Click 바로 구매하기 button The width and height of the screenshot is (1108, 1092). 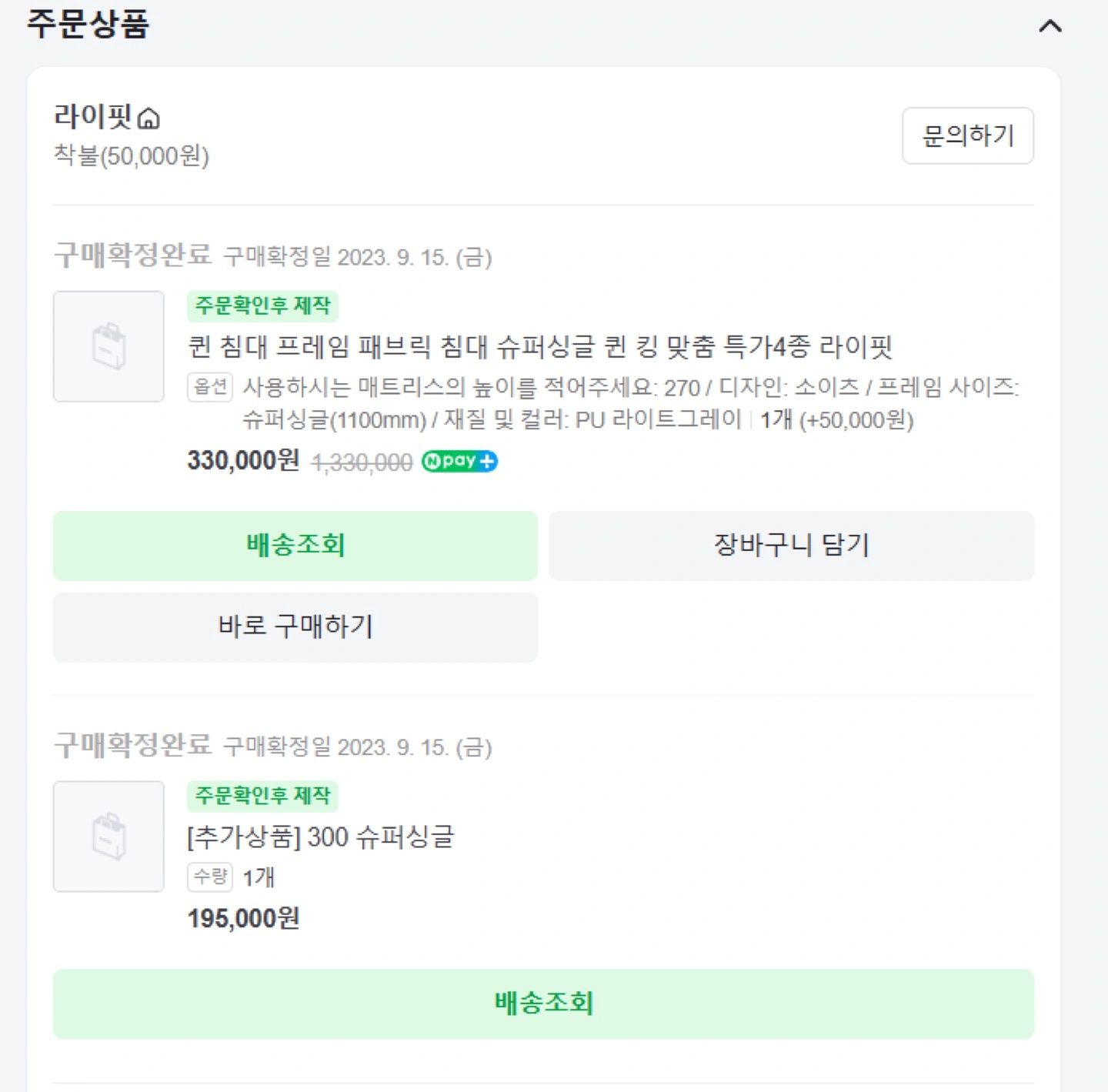pyautogui.click(x=295, y=627)
